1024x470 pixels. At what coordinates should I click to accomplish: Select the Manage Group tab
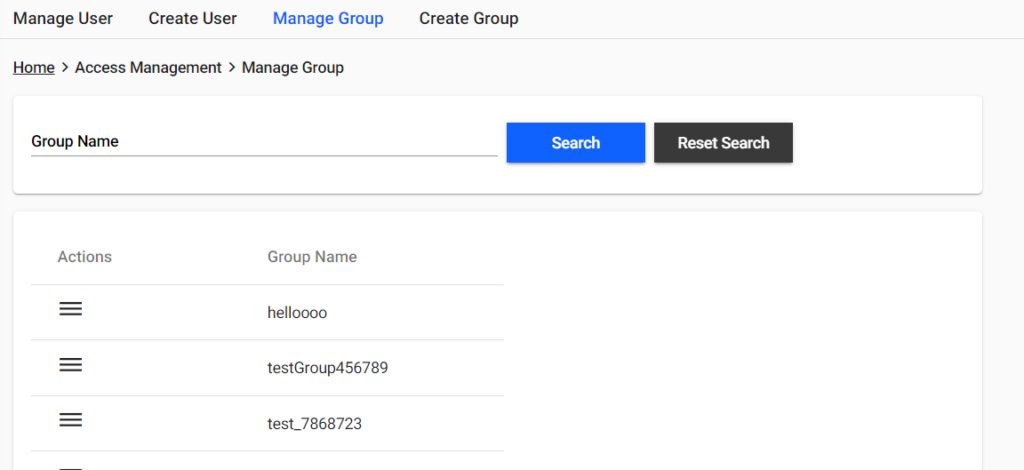click(328, 18)
